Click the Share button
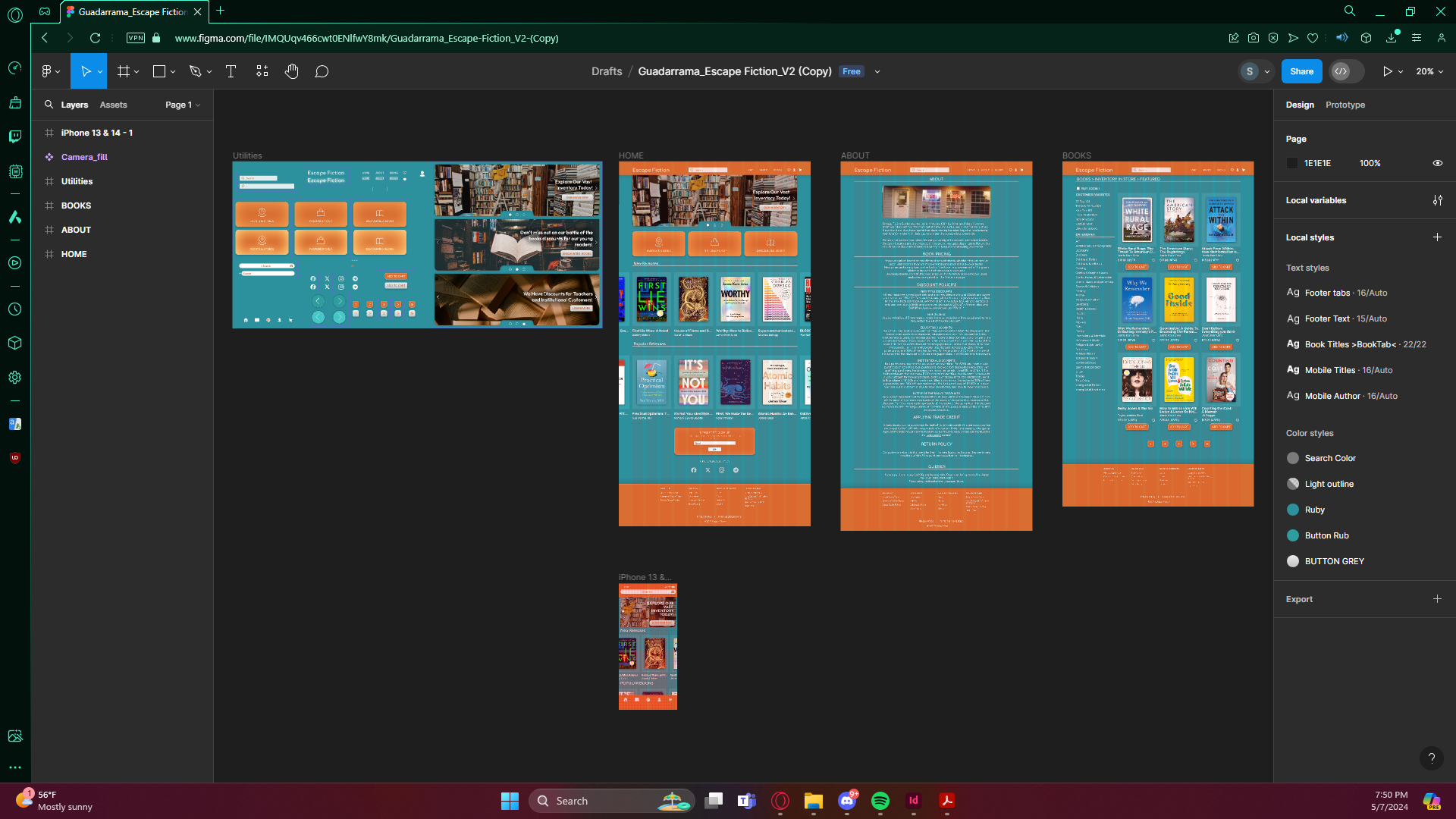Image resolution: width=1456 pixels, height=819 pixels. pos(1301,71)
